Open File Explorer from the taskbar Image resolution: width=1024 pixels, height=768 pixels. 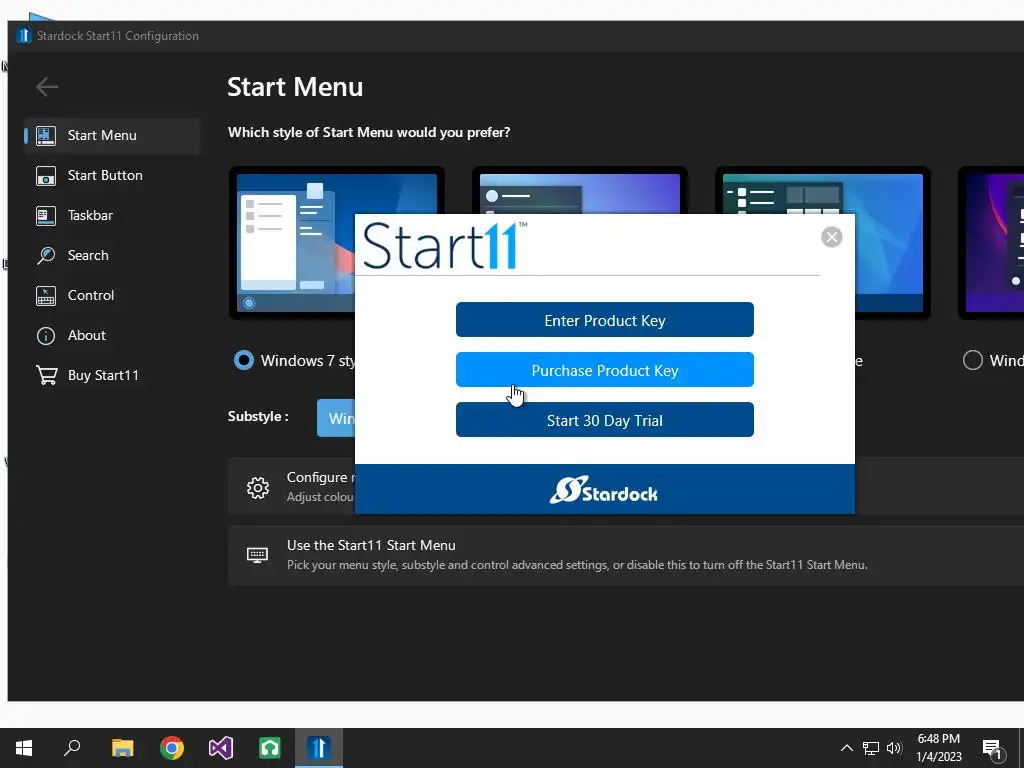click(122, 748)
